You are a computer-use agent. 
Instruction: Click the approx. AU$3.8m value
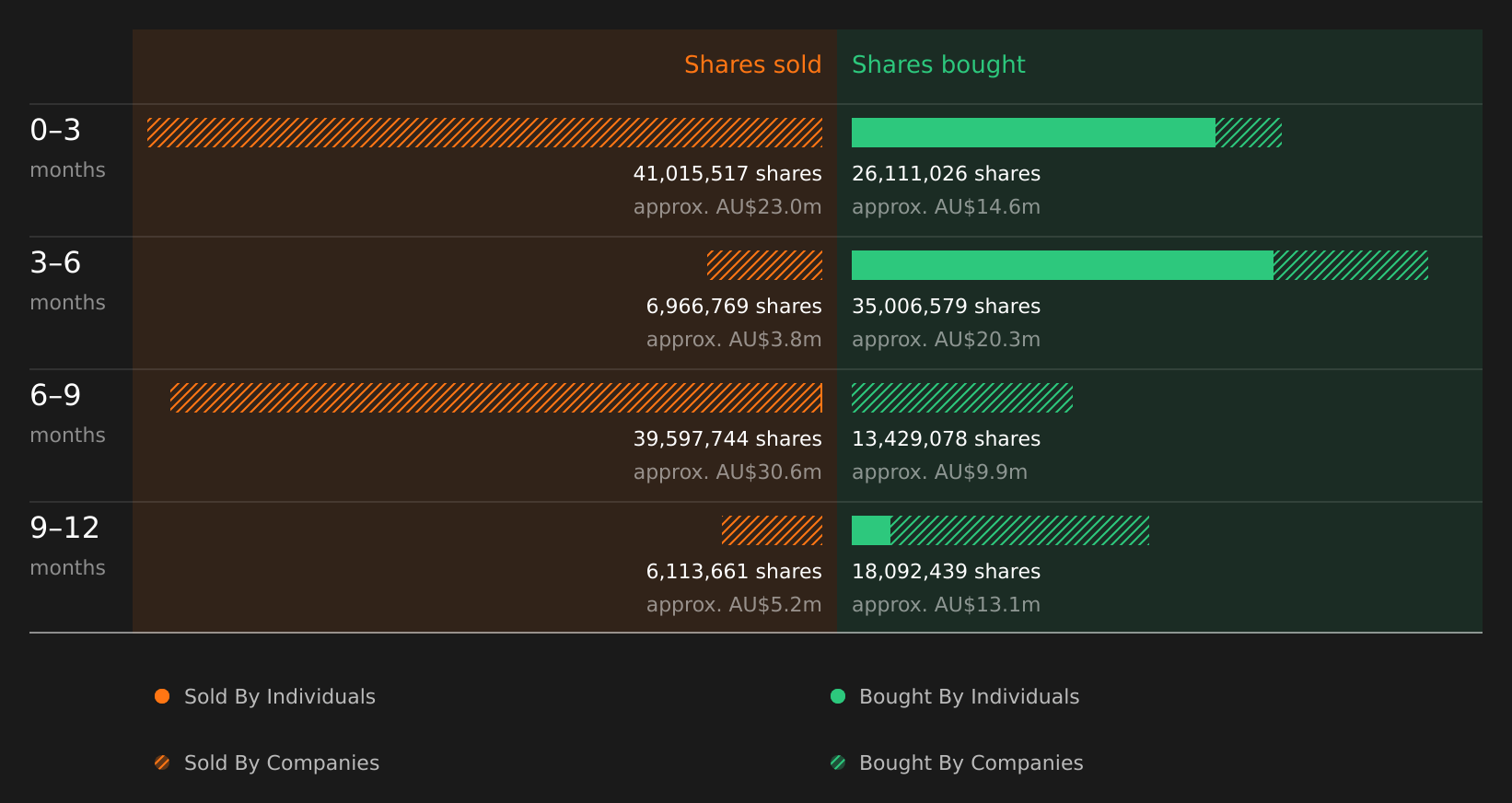tap(734, 340)
